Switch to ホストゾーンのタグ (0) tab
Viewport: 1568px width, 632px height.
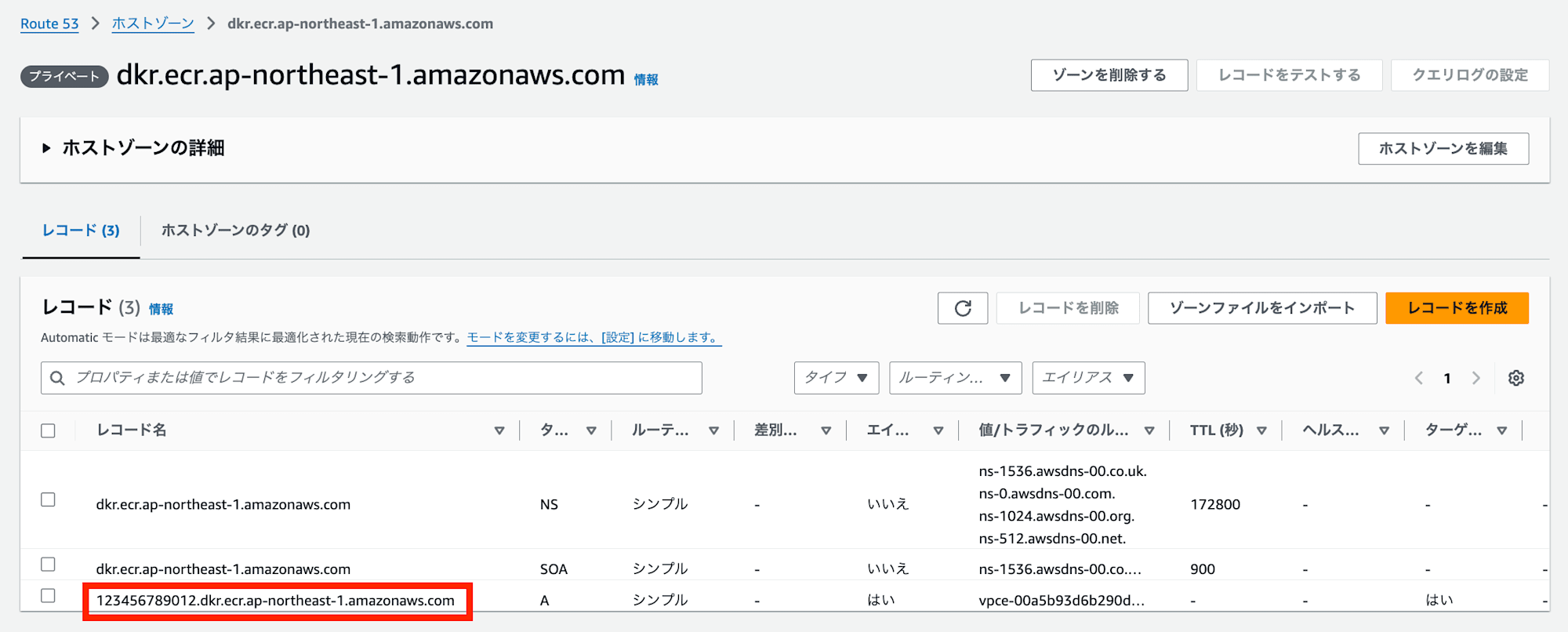click(x=236, y=231)
